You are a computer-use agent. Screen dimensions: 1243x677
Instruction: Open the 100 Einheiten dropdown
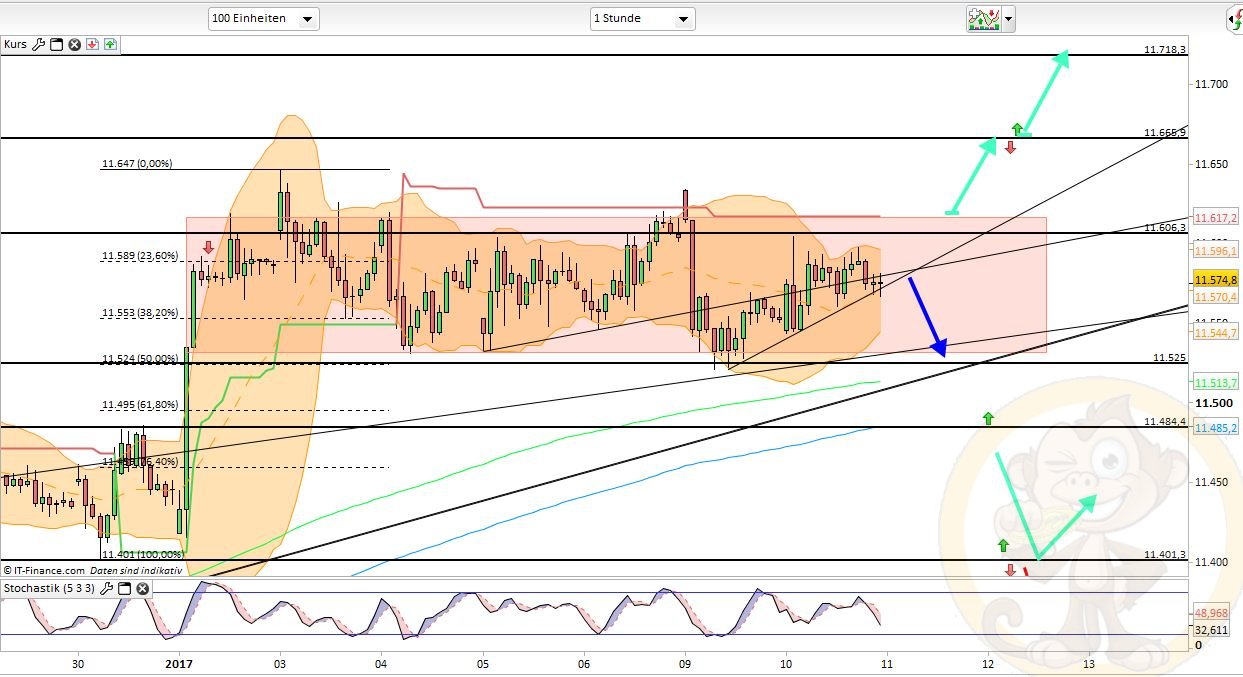263,19
